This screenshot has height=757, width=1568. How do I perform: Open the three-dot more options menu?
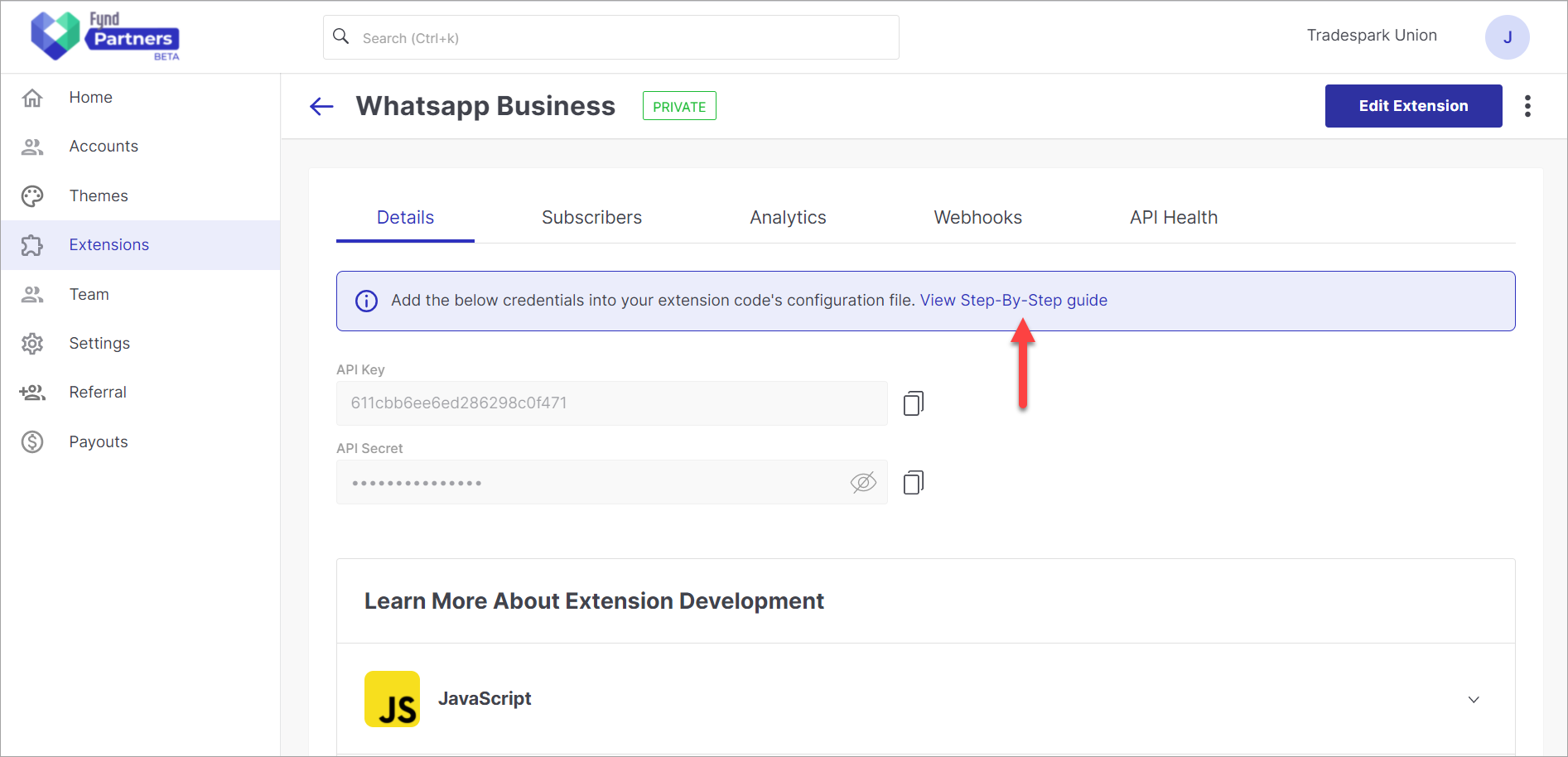(1527, 106)
